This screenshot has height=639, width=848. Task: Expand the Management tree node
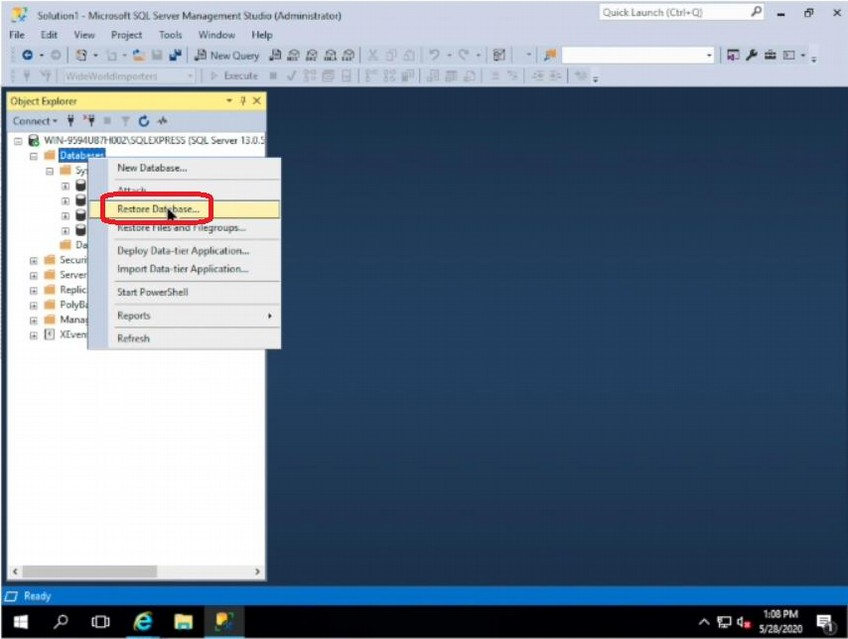click(33, 319)
